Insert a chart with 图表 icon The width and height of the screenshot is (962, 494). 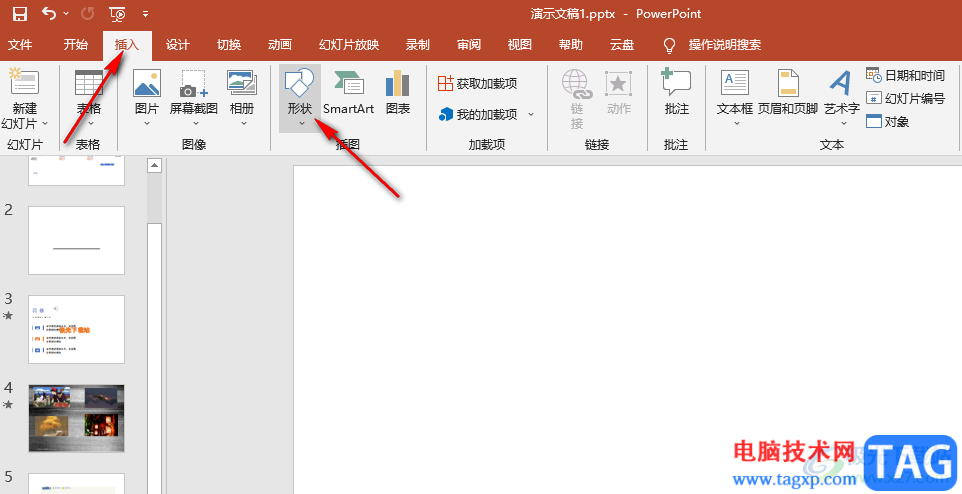398,93
